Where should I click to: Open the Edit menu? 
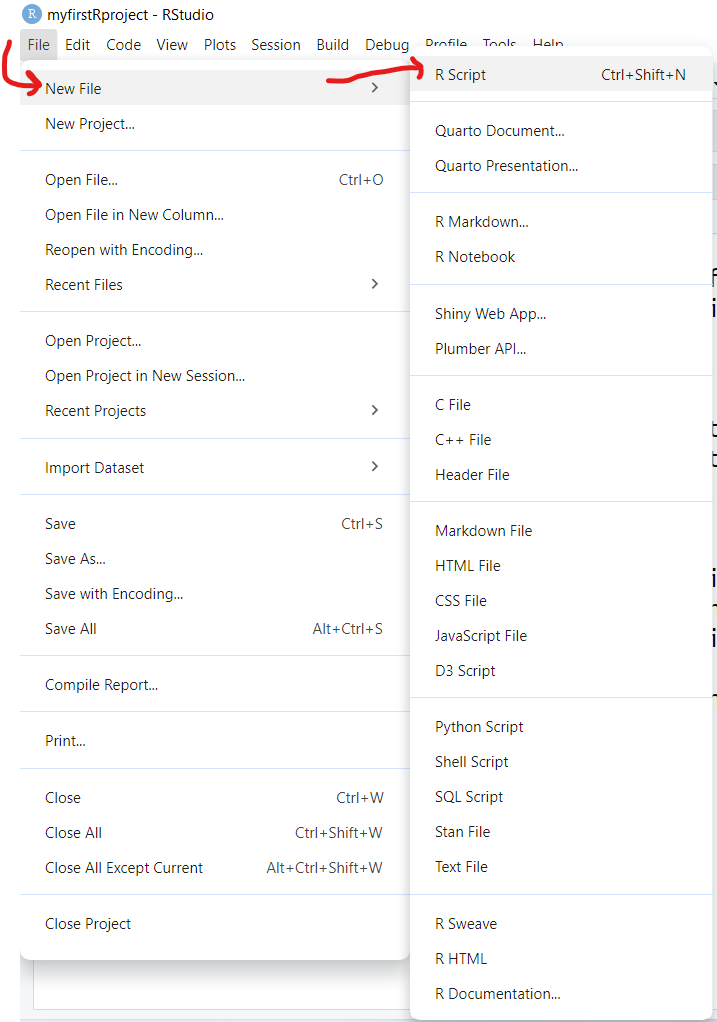pyautogui.click(x=78, y=45)
